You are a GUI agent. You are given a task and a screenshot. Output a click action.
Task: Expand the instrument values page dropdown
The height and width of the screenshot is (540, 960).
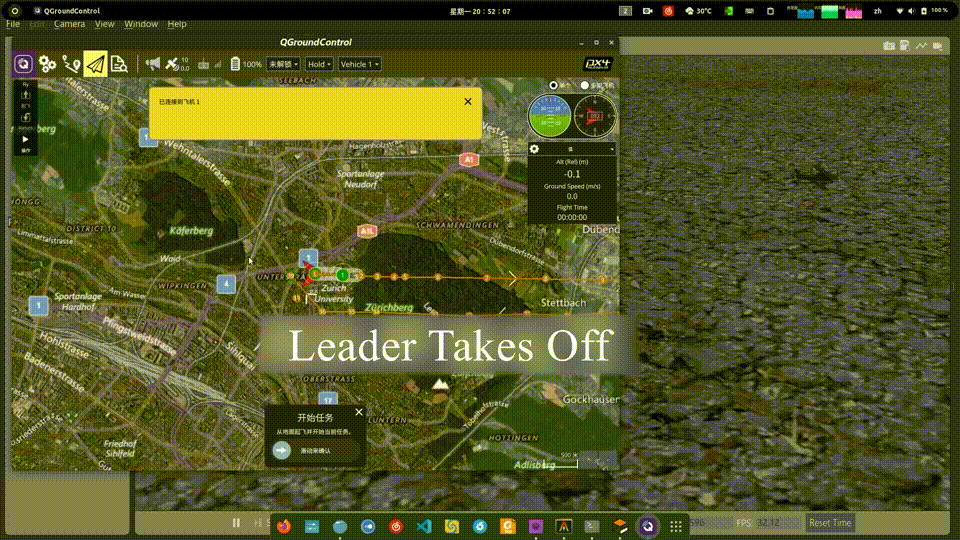click(611, 149)
